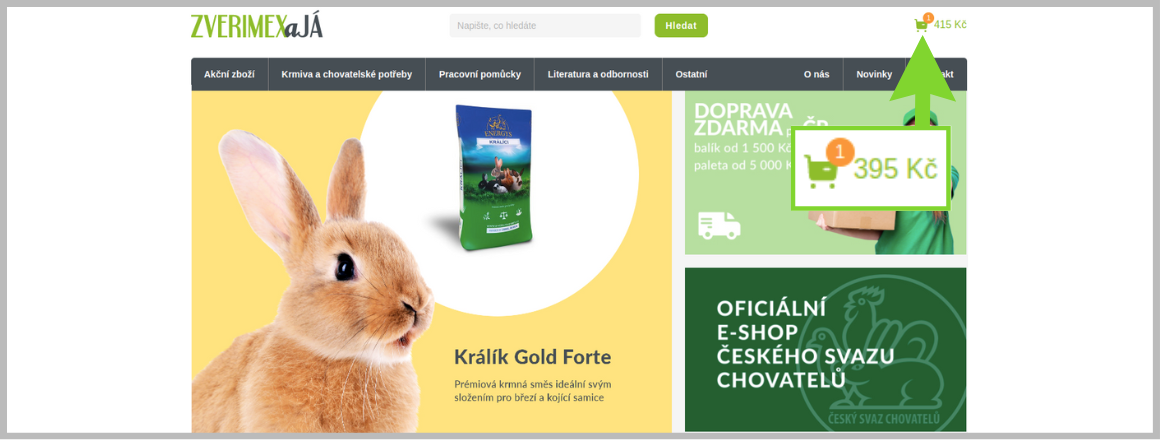This screenshot has width=1160, height=440.
Task: Click the orange cart item count badge
Action: (x=928, y=17)
